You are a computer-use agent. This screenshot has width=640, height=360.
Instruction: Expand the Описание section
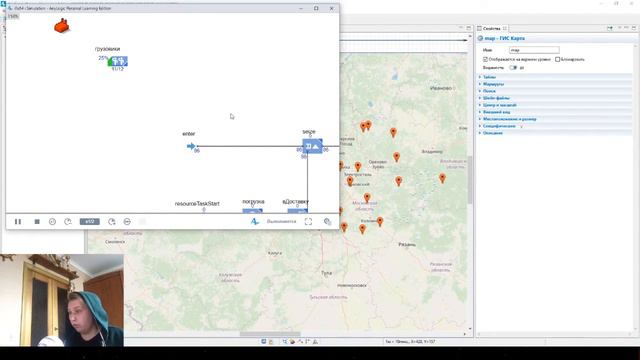555,133
